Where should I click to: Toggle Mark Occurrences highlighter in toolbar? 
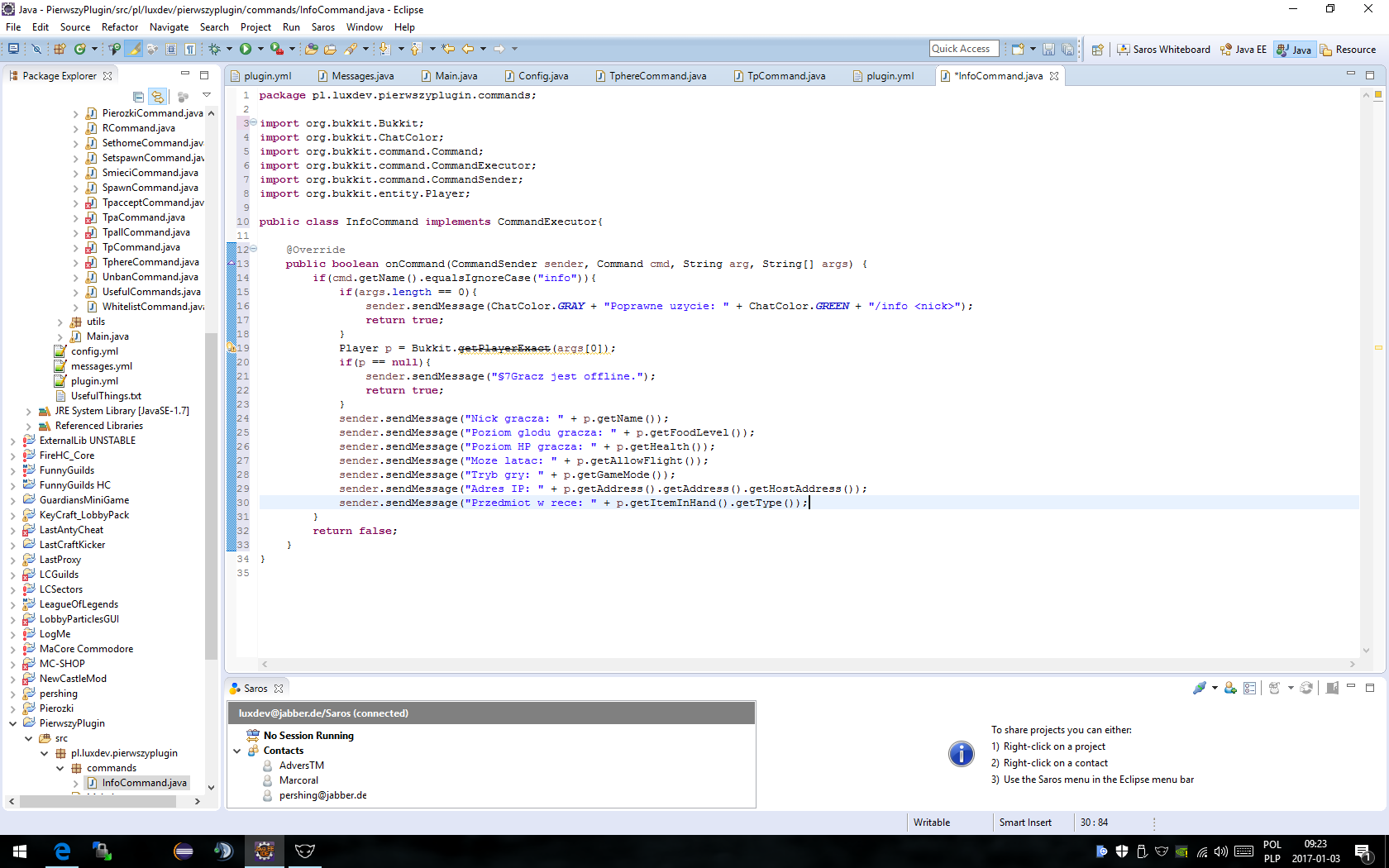(134, 50)
